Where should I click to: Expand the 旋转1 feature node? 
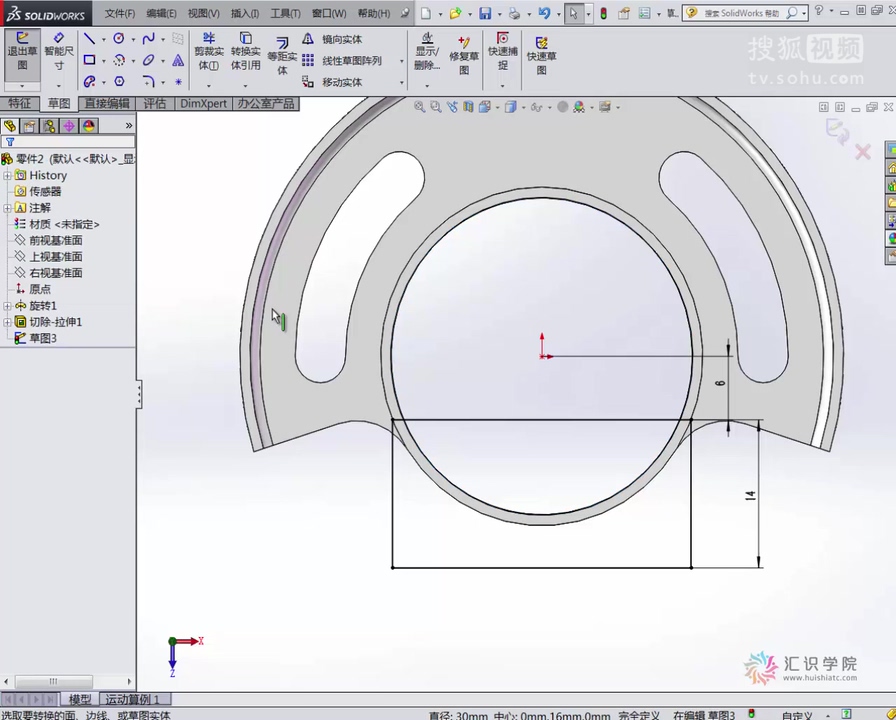8,305
